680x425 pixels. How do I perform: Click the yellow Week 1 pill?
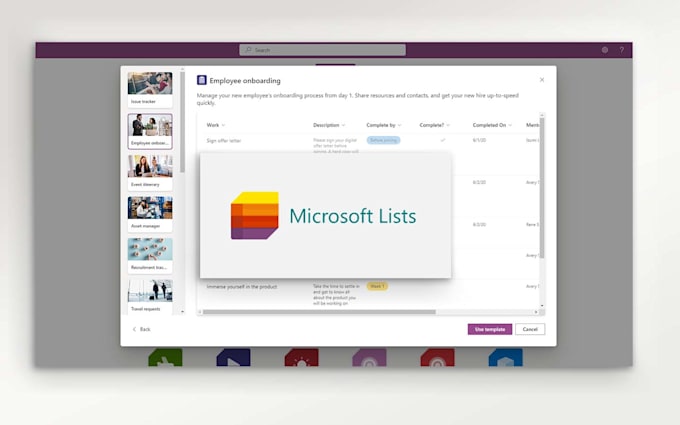pos(377,286)
